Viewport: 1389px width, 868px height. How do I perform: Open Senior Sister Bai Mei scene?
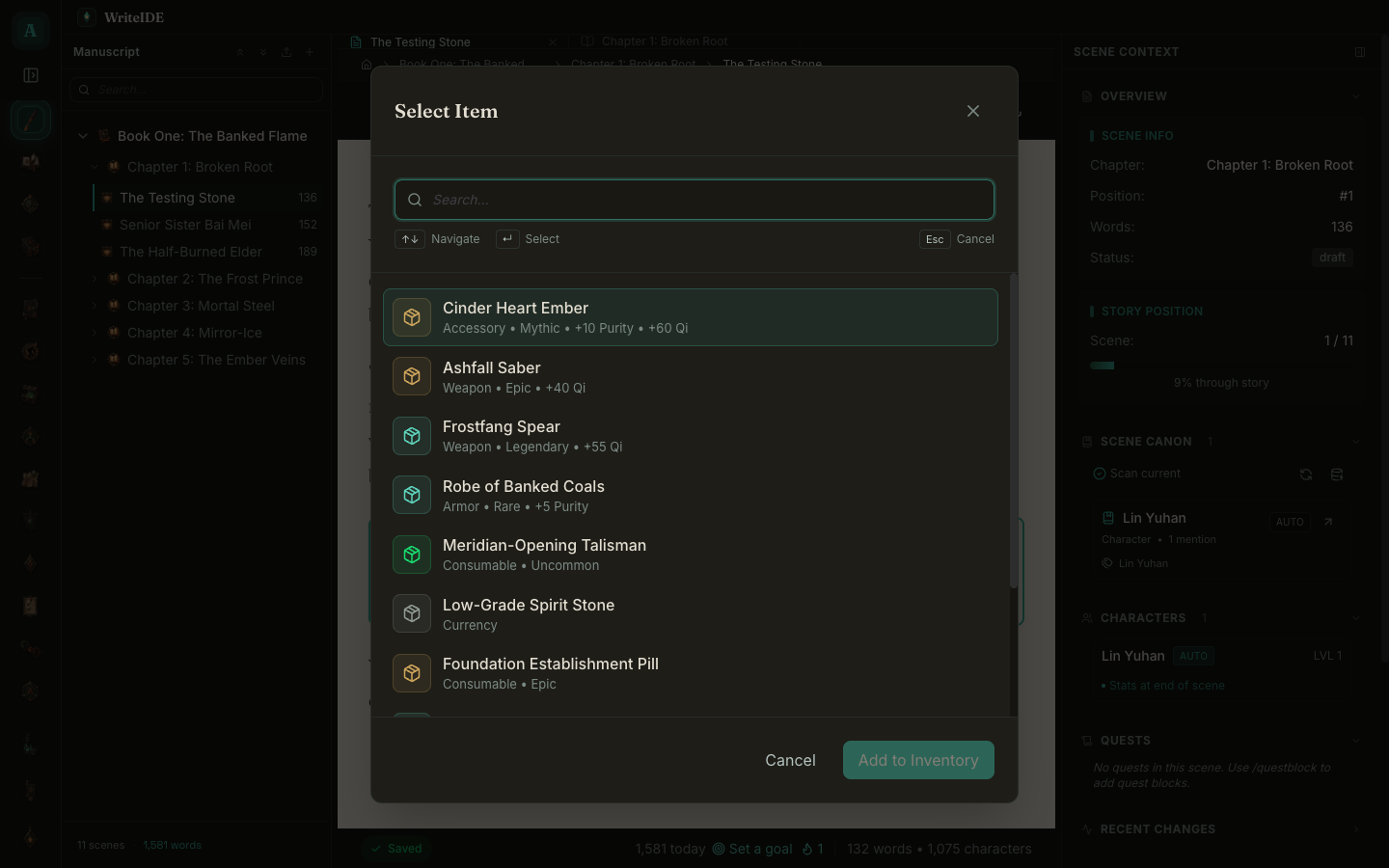[x=207, y=225]
